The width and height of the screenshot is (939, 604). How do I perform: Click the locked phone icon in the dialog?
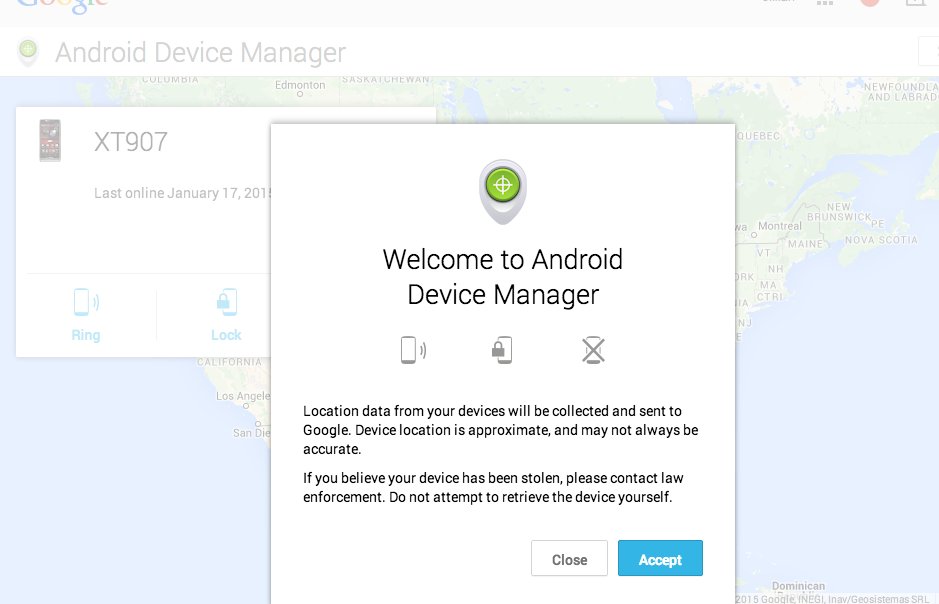(502, 350)
